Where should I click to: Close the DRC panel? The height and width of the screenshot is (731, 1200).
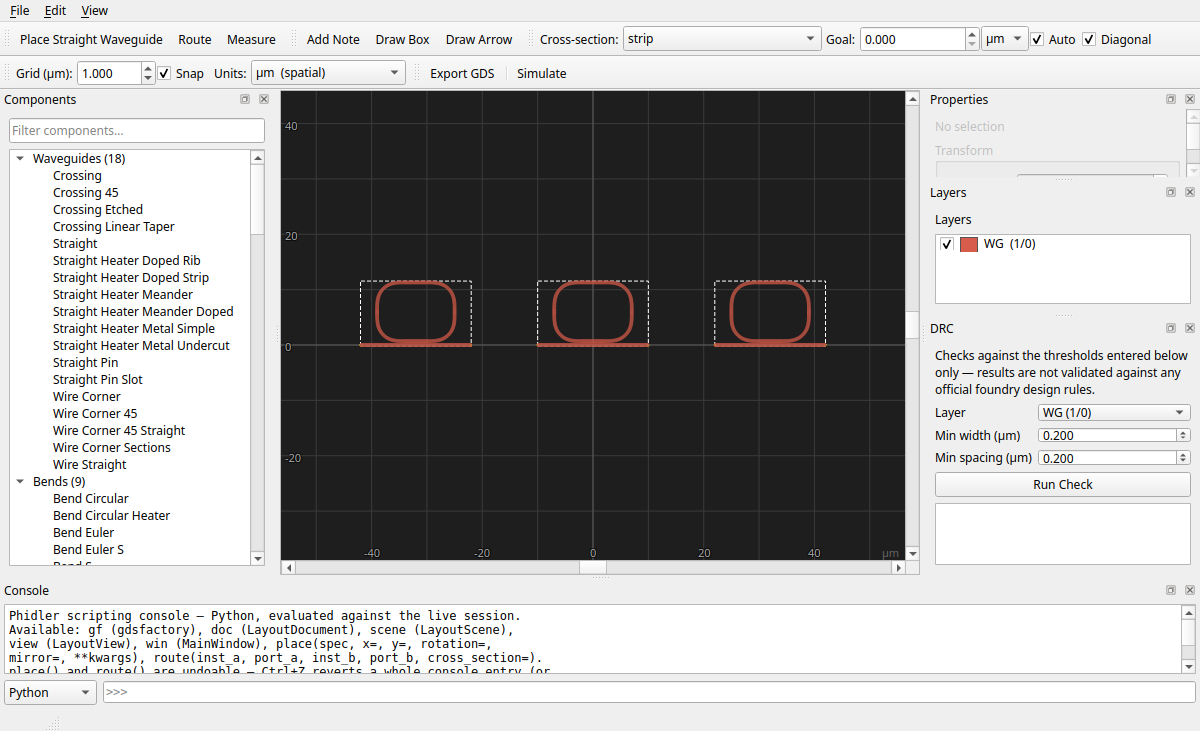(x=1190, y=329)
